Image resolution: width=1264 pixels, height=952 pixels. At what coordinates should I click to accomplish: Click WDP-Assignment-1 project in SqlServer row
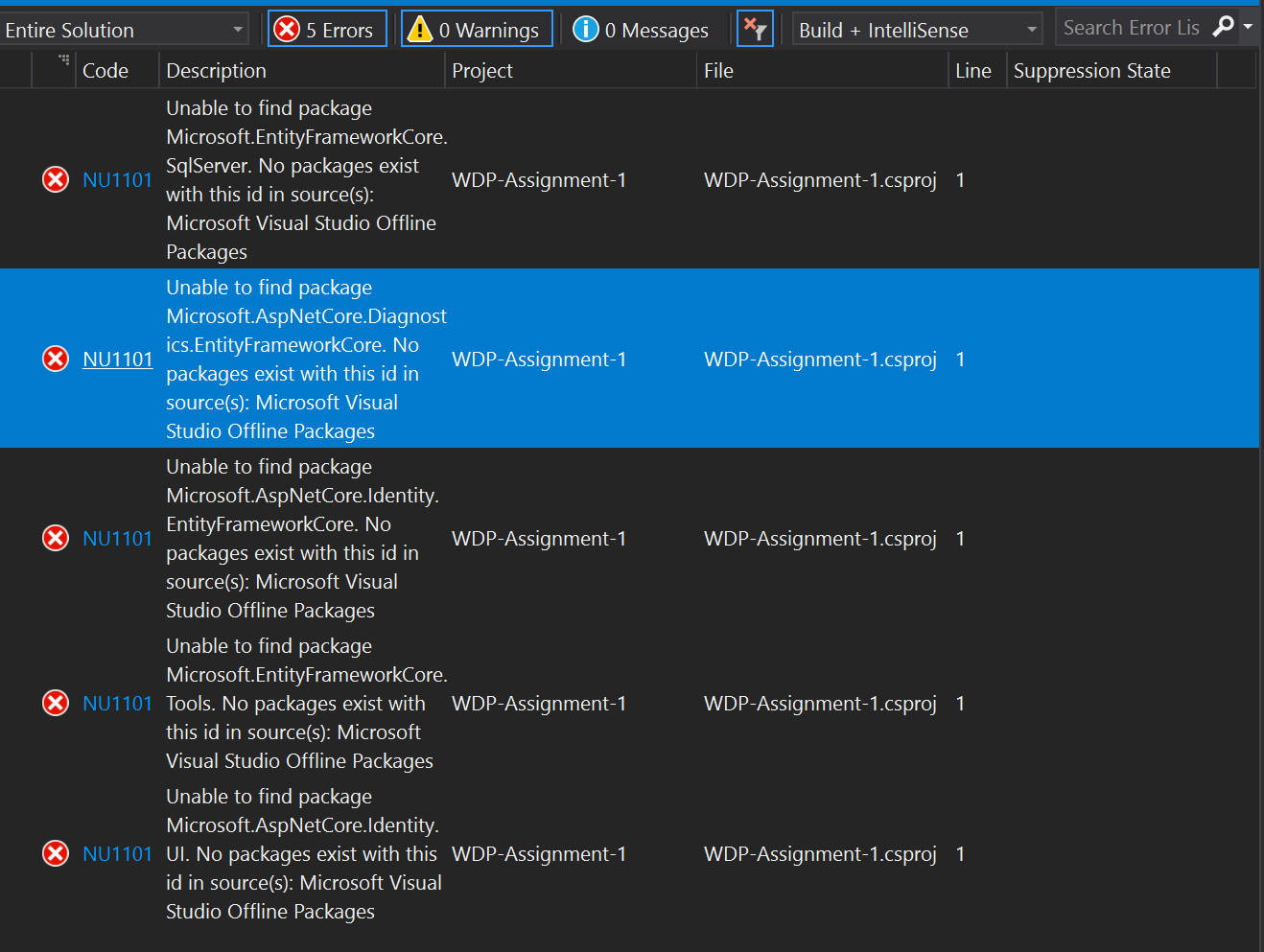[x=539, y=179]
